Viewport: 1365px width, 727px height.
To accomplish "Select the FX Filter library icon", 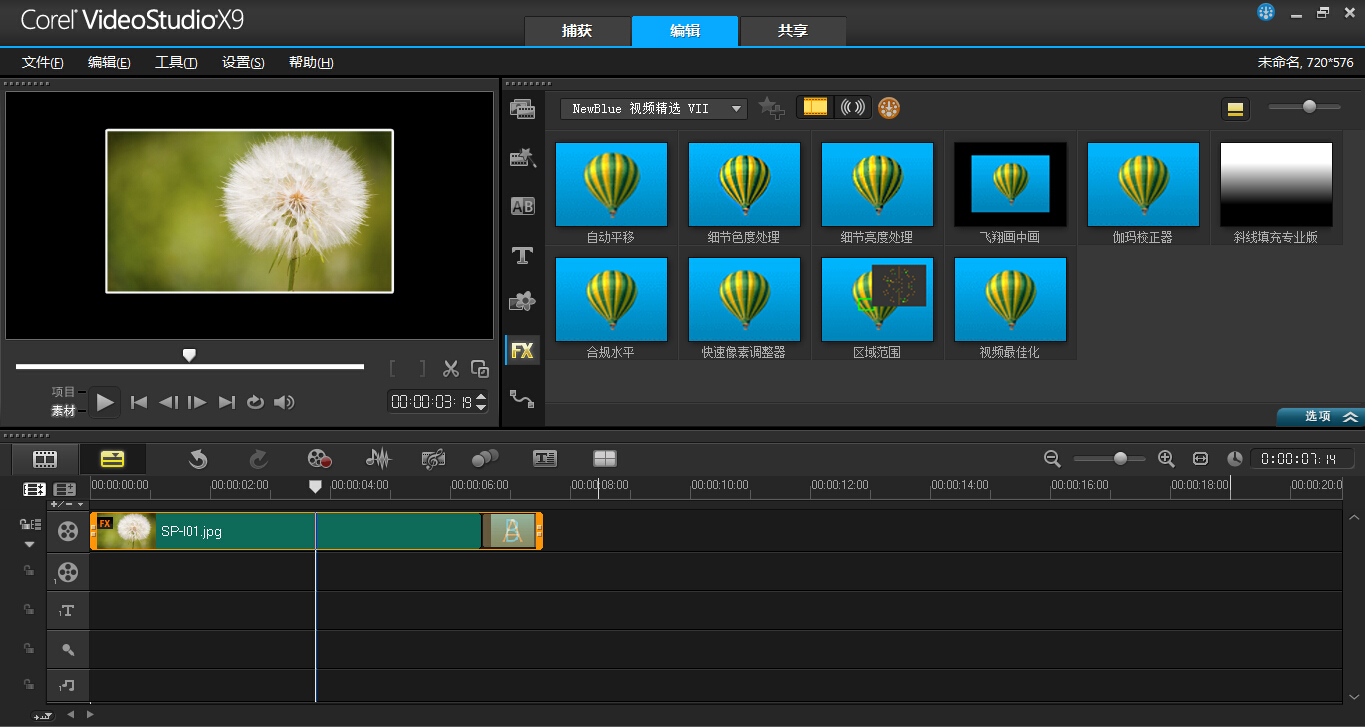I will tap(522, 350).
